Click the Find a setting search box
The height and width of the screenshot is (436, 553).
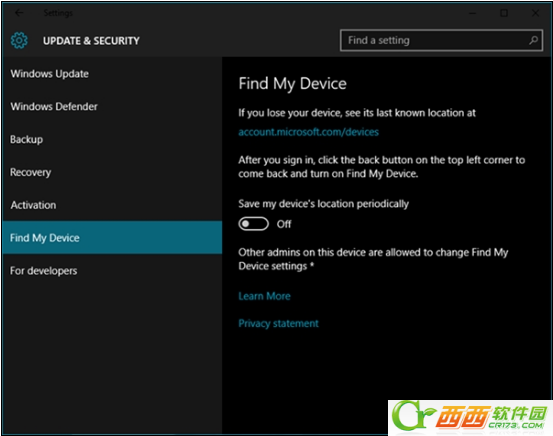pyautogui.click(x=441, y=40)
